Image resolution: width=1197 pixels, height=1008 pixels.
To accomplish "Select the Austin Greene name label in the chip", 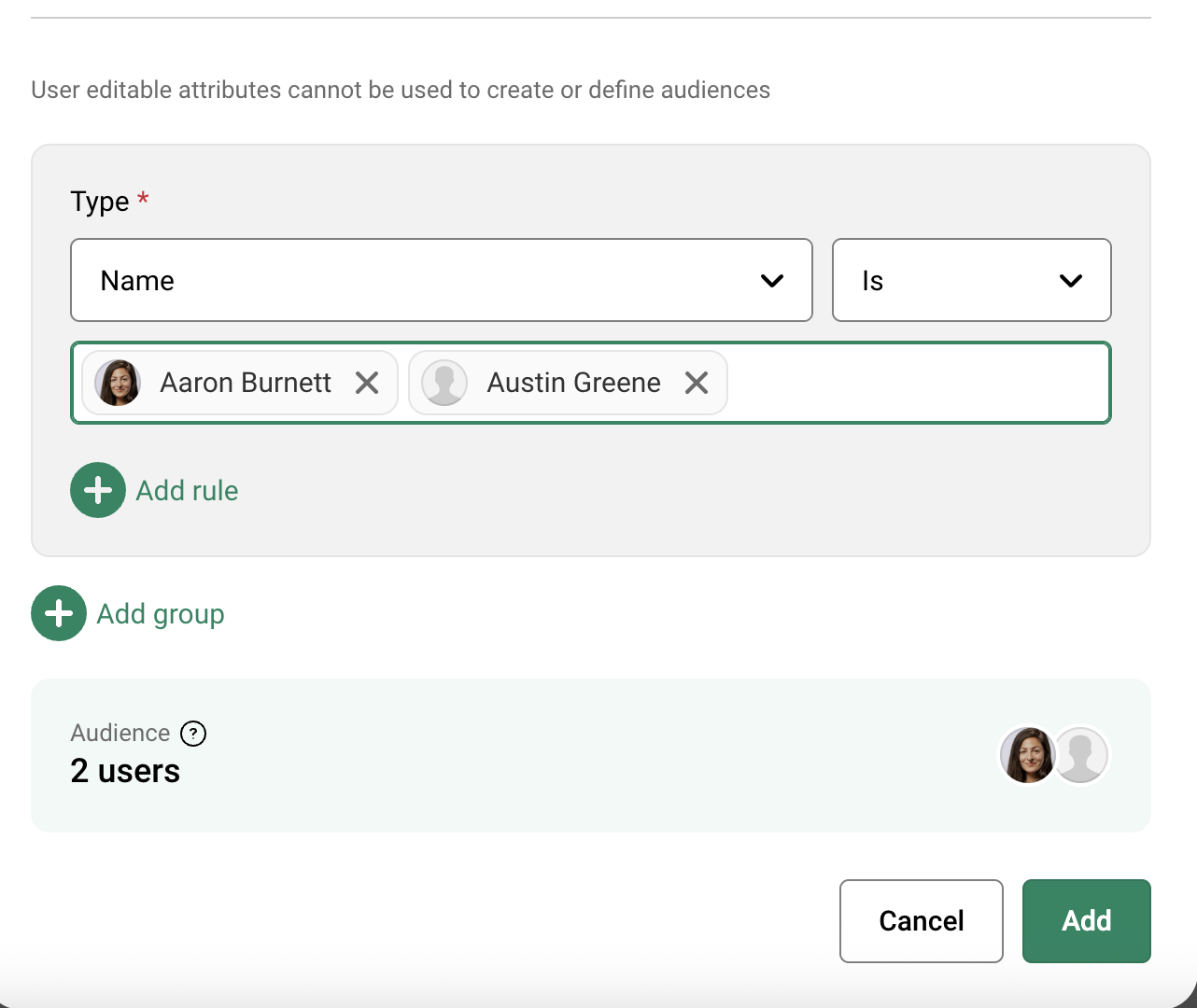I will point(573,383).
